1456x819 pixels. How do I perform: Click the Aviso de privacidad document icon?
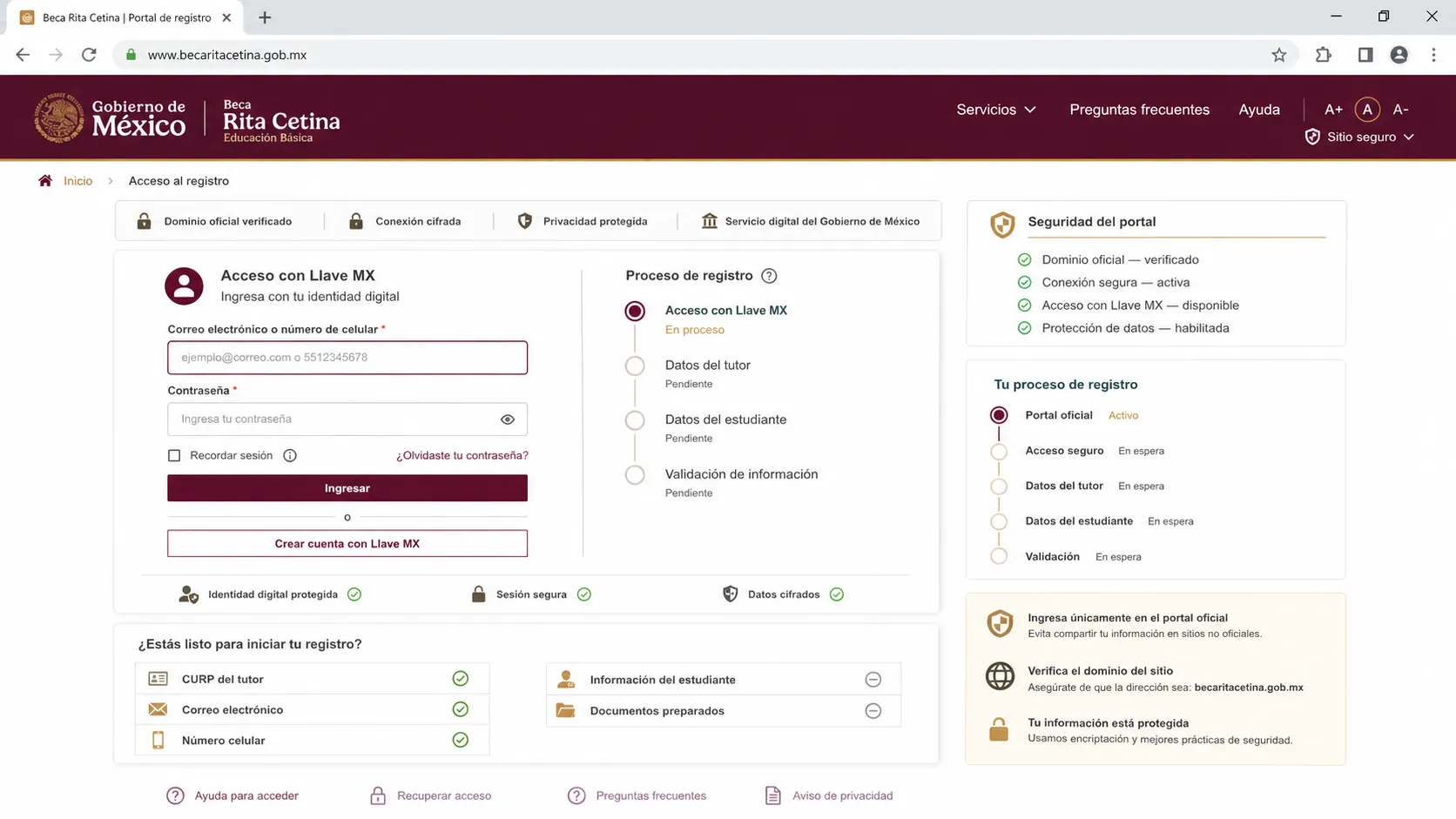point(772,796)
